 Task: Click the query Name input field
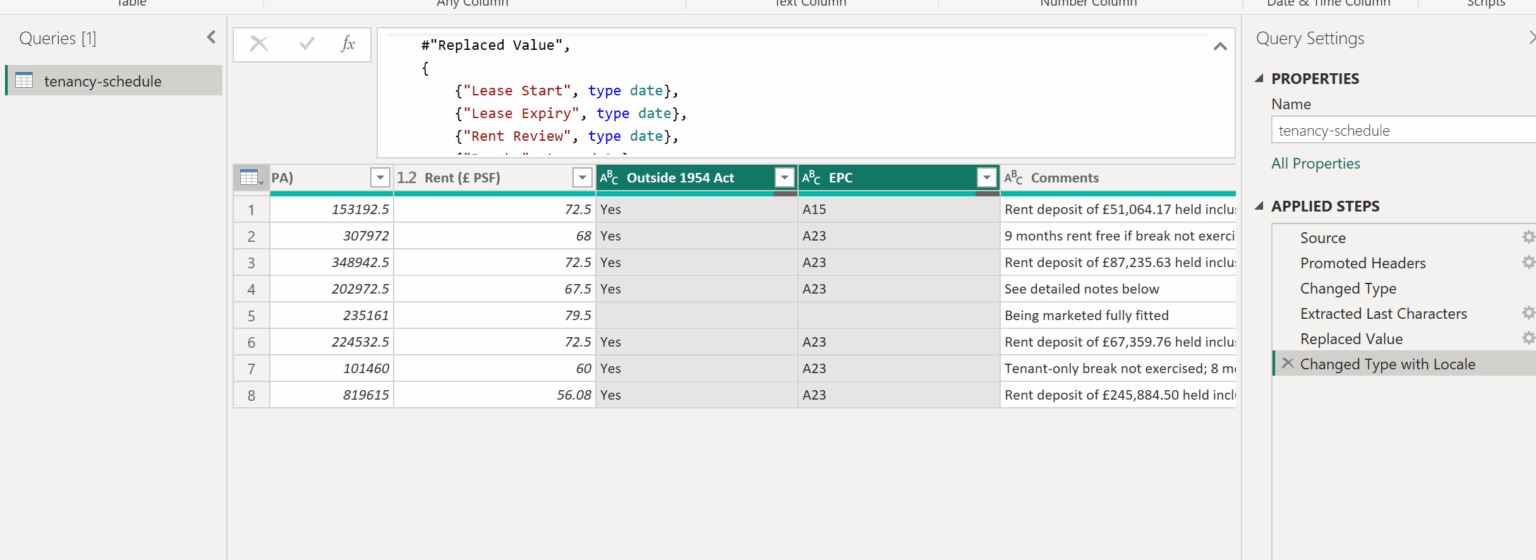pos(1400,130)
